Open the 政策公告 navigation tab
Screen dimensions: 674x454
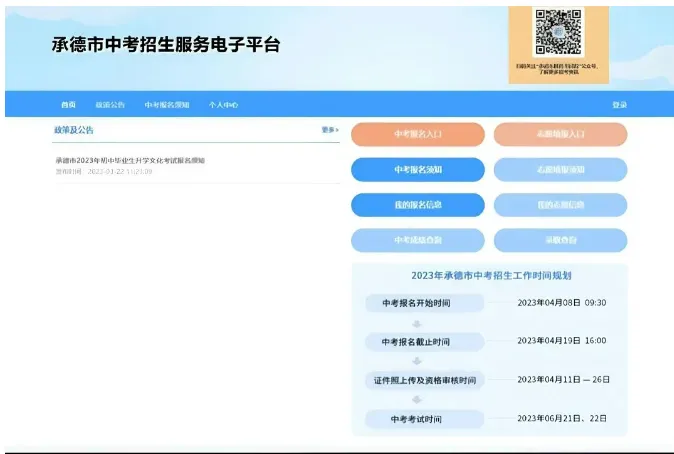point(110,104)
